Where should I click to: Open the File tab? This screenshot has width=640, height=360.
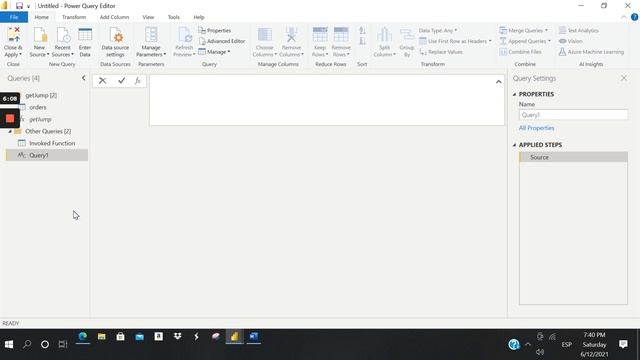14,17
